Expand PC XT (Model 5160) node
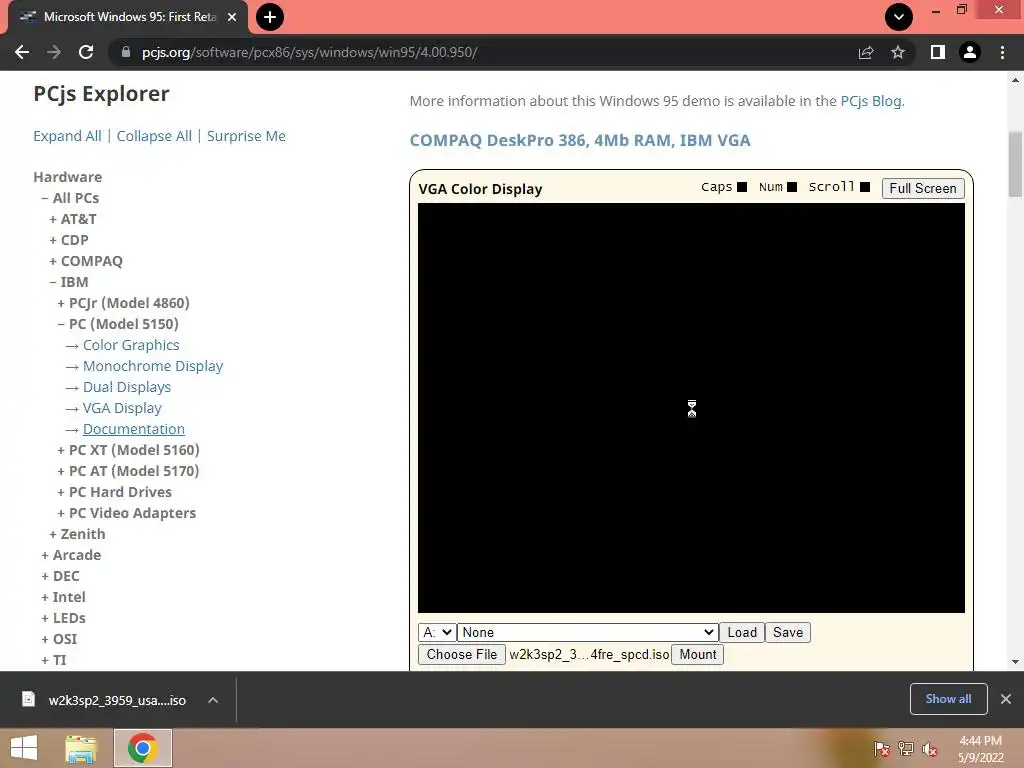Image resolution: width=1024 pixels, height=768 pixels. 128,450
